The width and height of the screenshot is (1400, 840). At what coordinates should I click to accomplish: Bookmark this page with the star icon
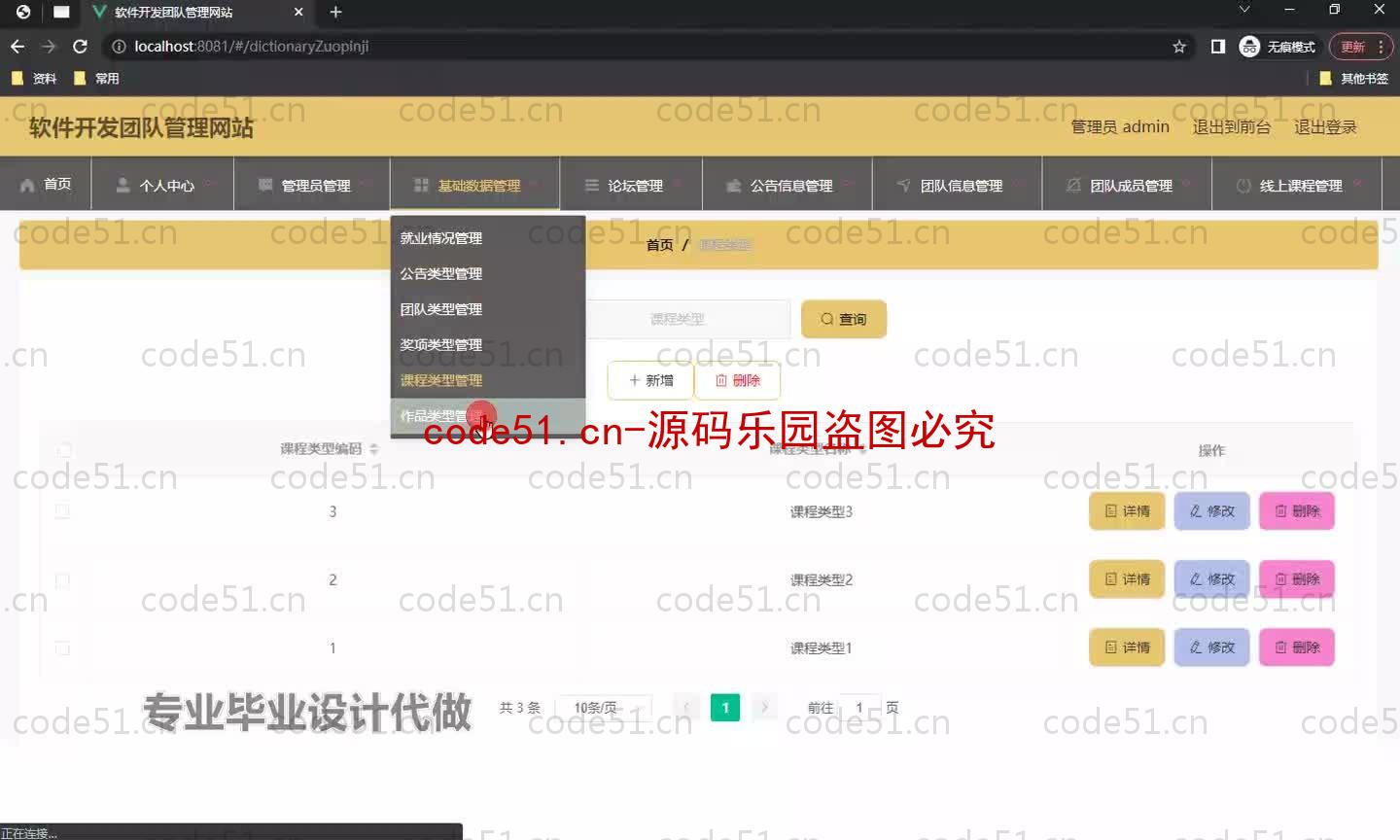click(x=1179, y=46)
